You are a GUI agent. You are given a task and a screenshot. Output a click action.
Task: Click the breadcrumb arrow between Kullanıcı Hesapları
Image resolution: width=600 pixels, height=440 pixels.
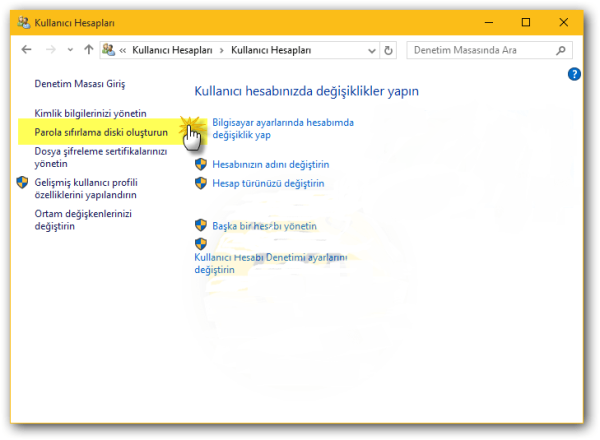[x=222, y=51]
